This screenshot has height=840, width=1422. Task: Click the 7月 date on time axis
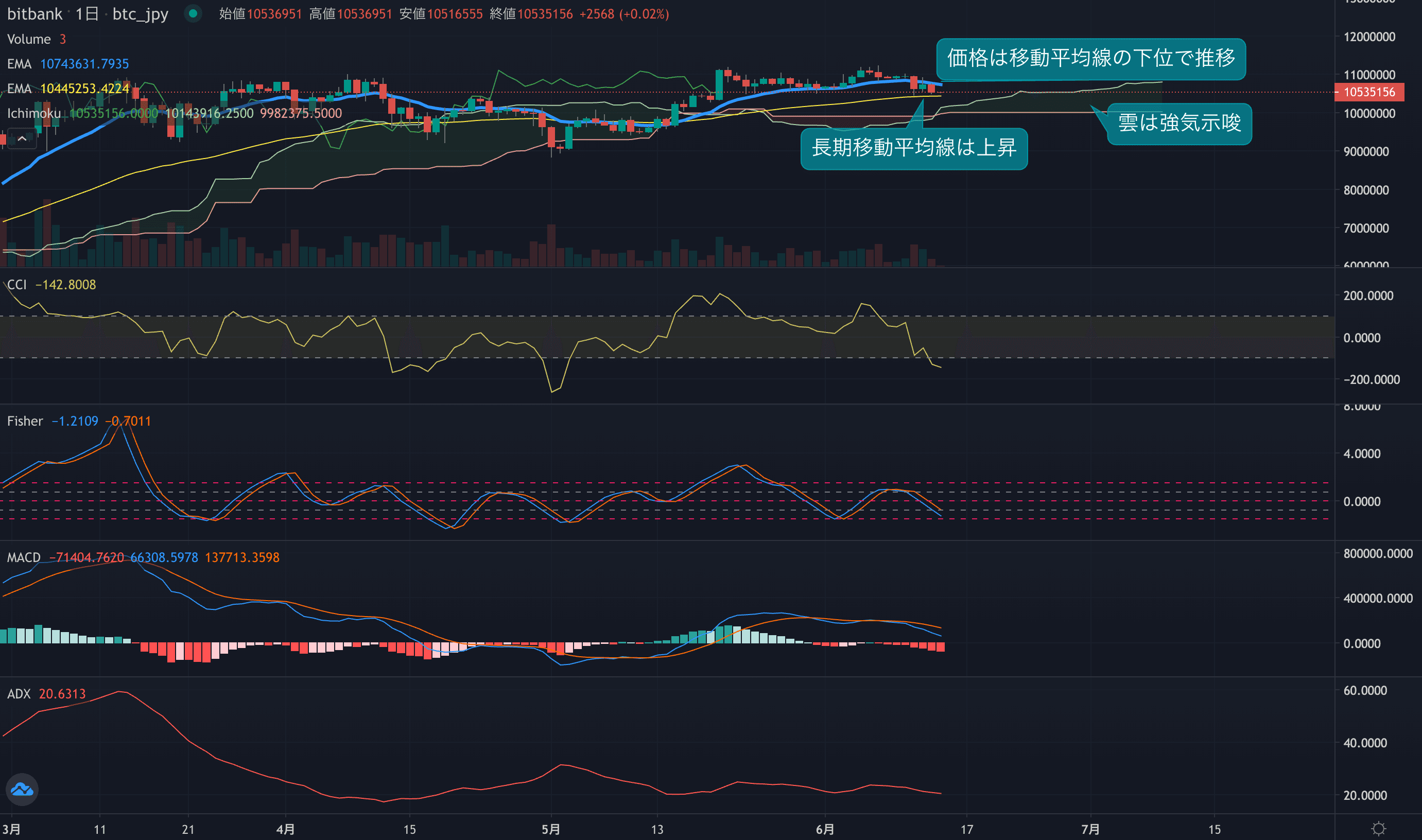tap(1090, 829)
